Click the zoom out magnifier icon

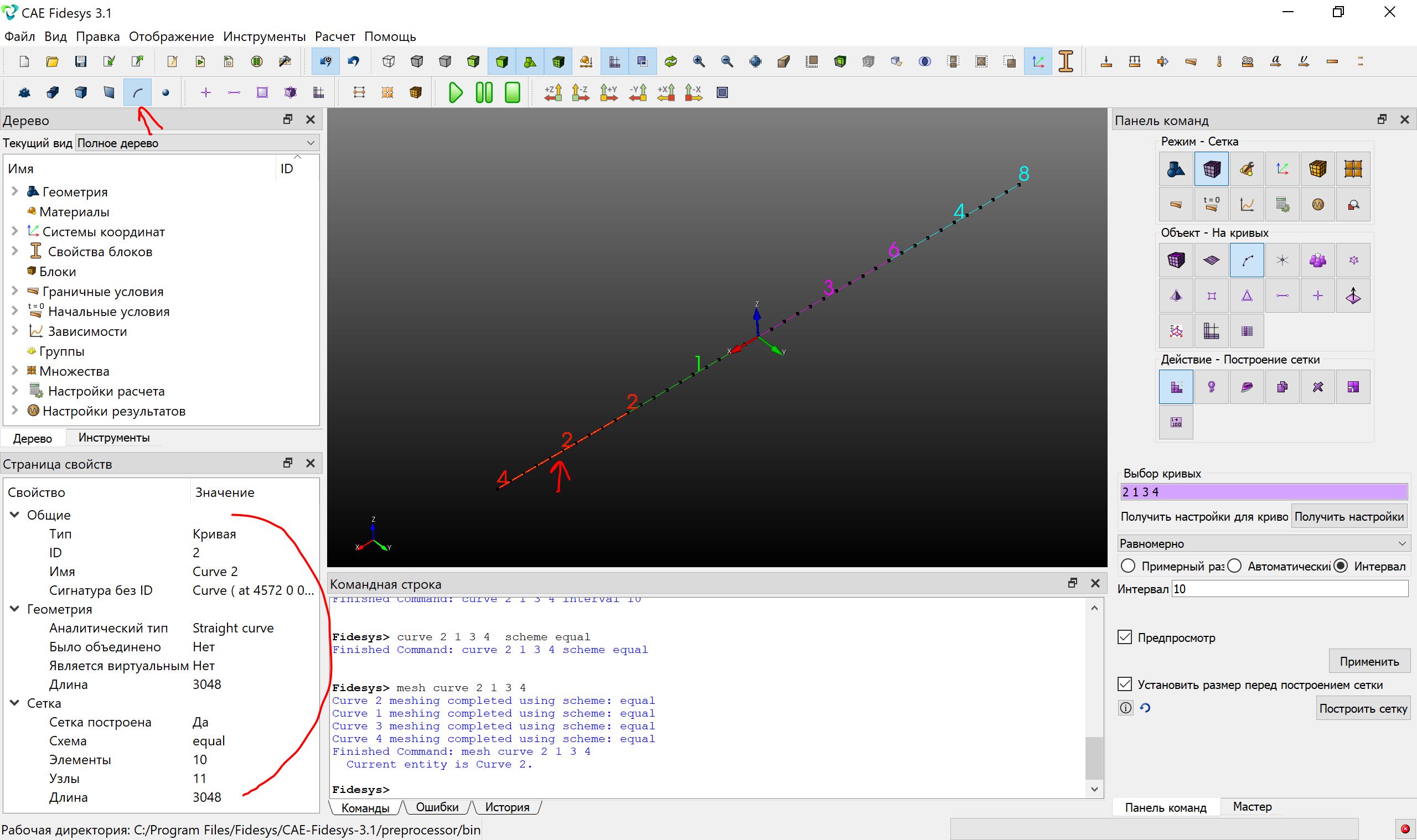click(727, 61)
